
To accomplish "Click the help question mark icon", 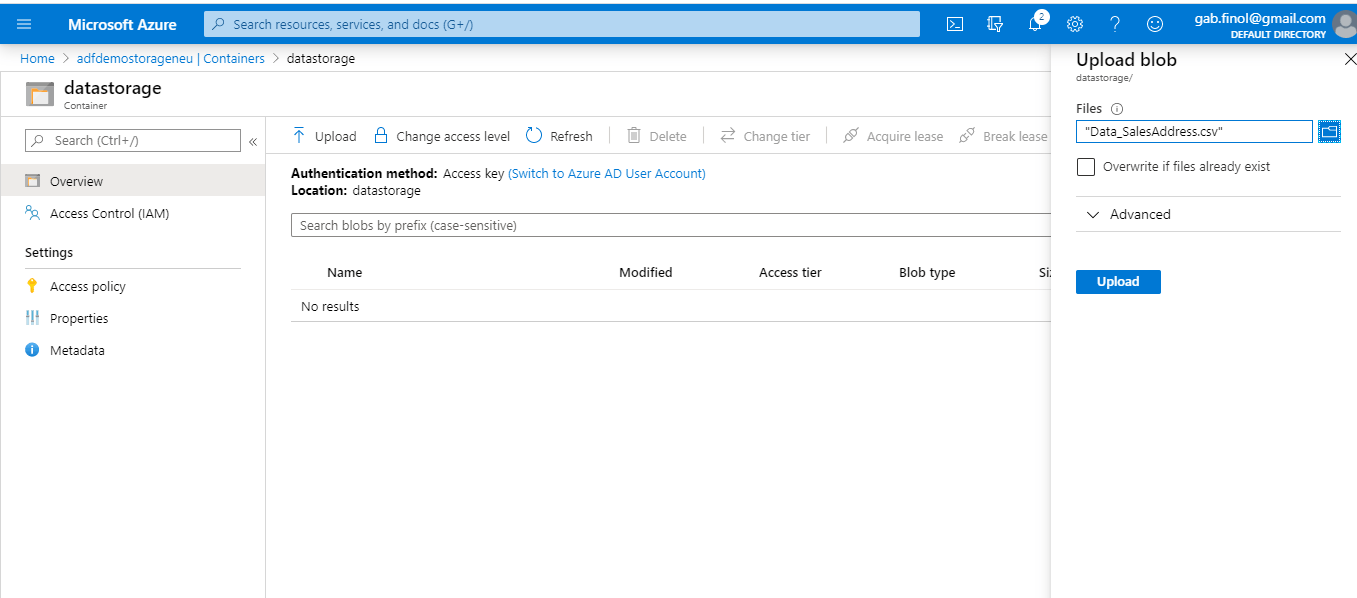I will (1115, 24).
